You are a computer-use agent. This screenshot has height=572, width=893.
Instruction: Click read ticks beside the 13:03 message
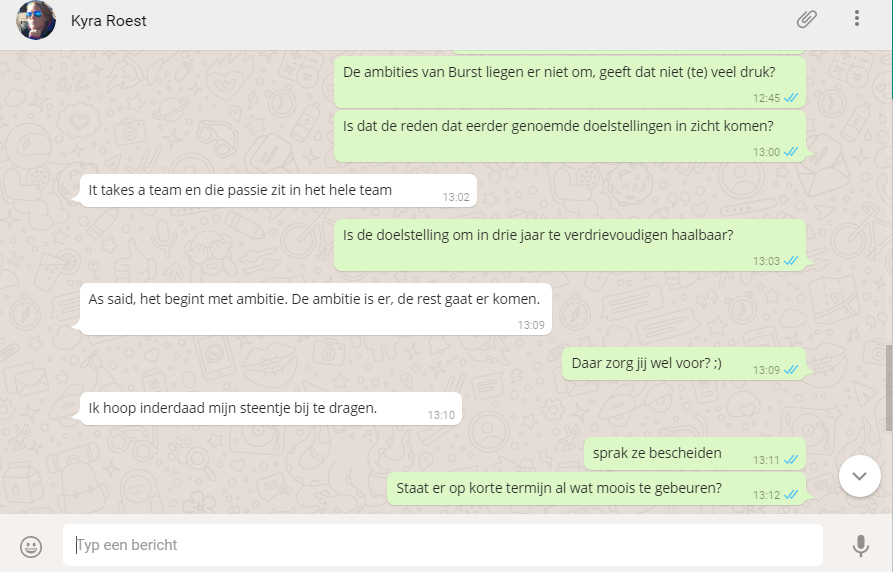point(790,261)
